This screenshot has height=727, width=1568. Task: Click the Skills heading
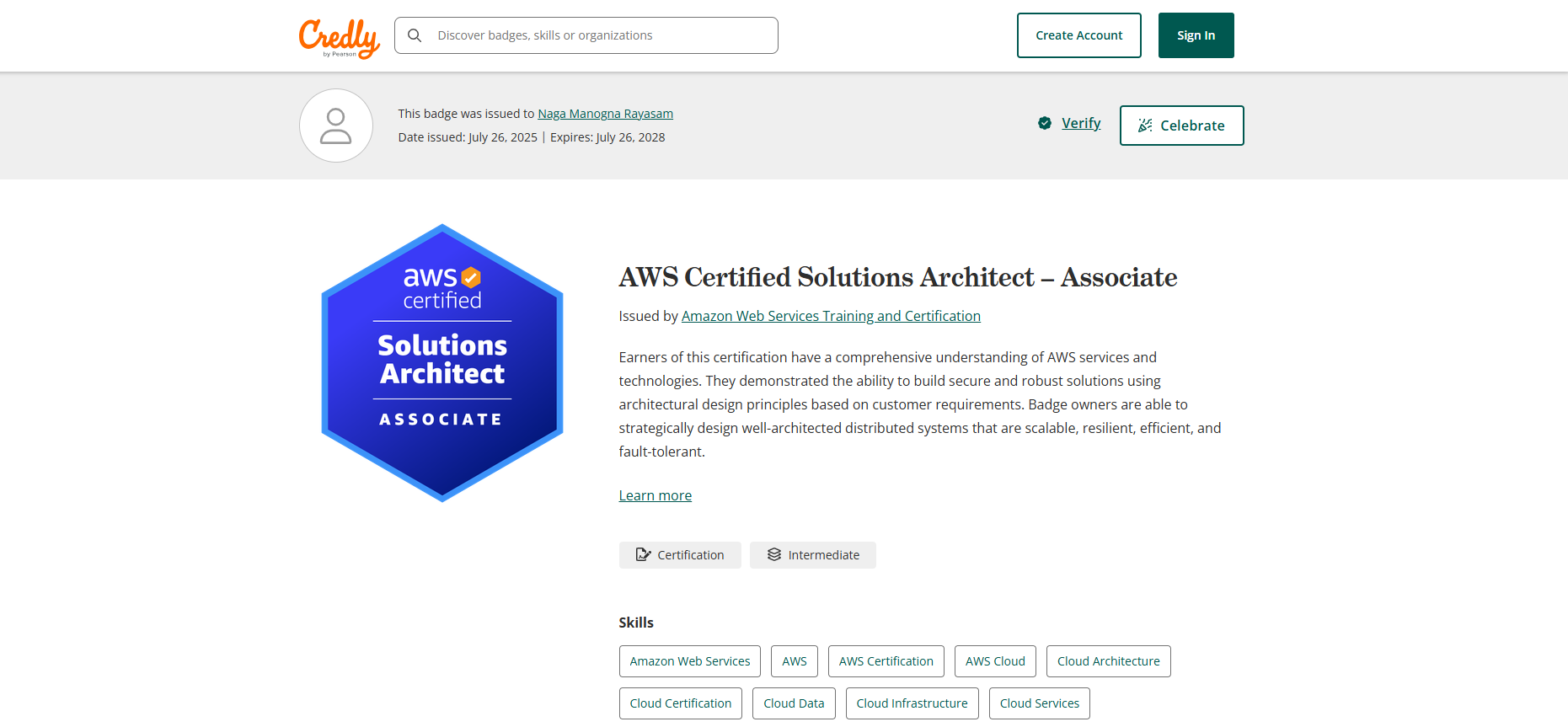pyautogui.click(x=636, y=623)
